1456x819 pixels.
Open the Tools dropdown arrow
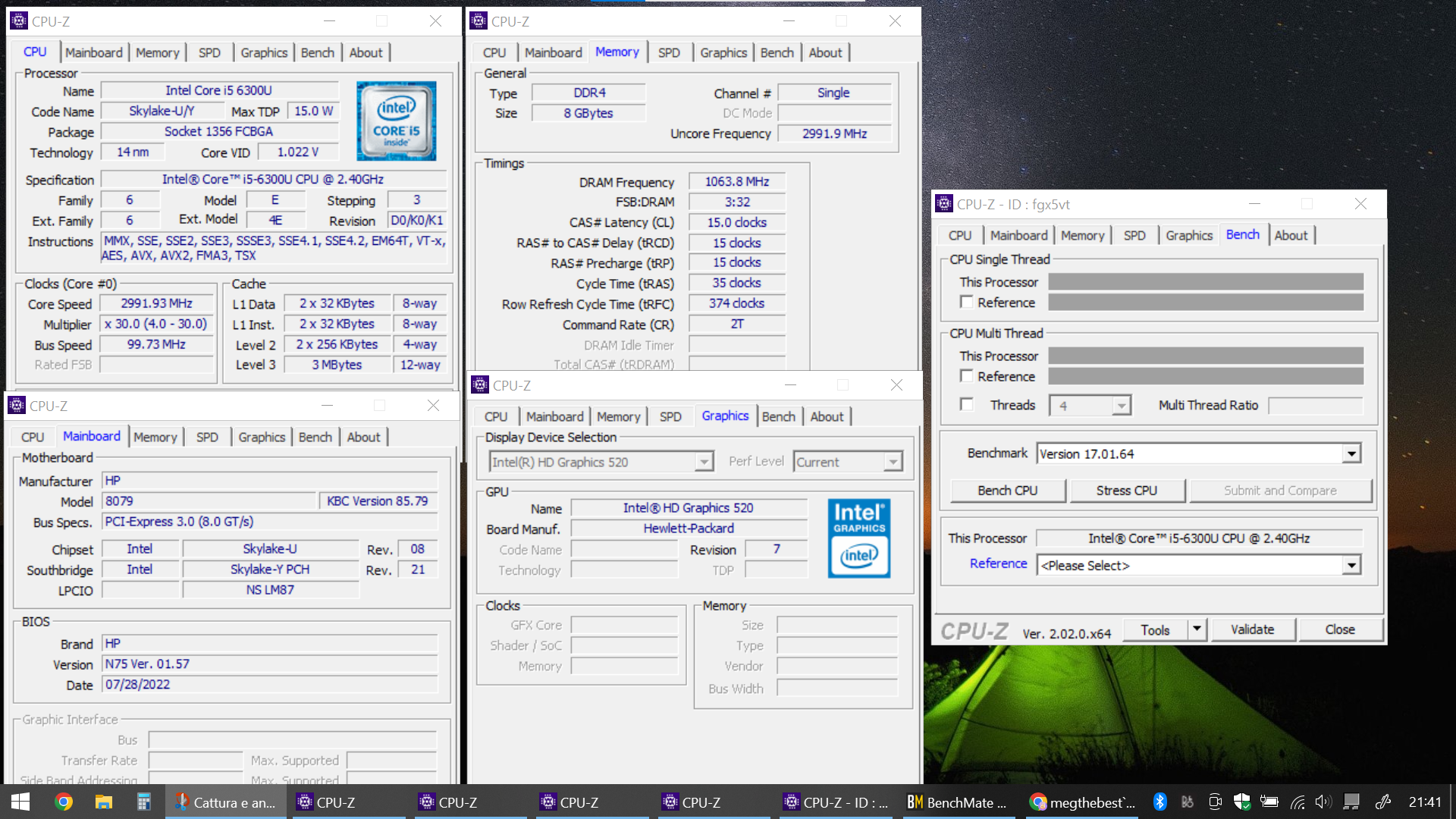click(x=1197, y=629)
